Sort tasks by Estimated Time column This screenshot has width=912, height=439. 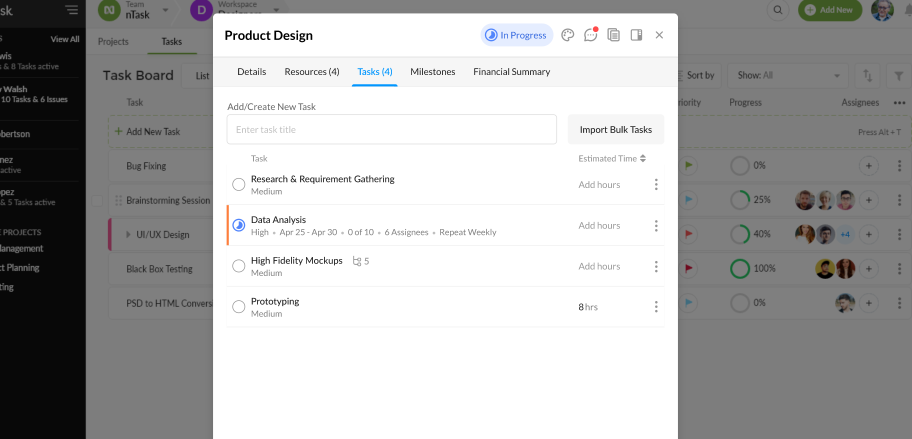[643, 158]
